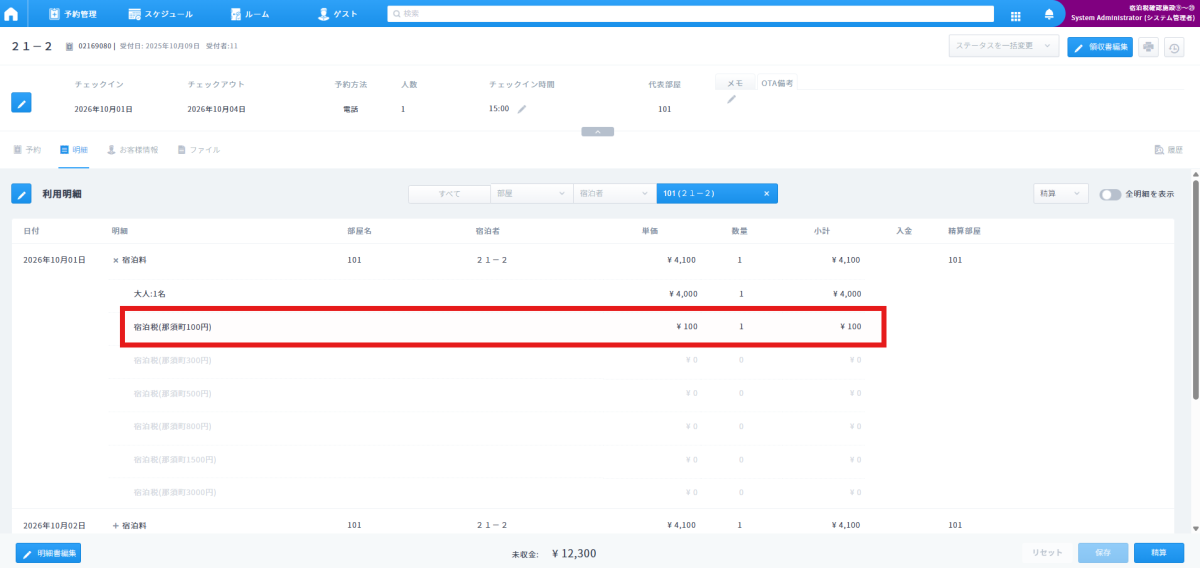Open the apps grid icon
Screen dimensions: 1200x568
click(1015, 15)
